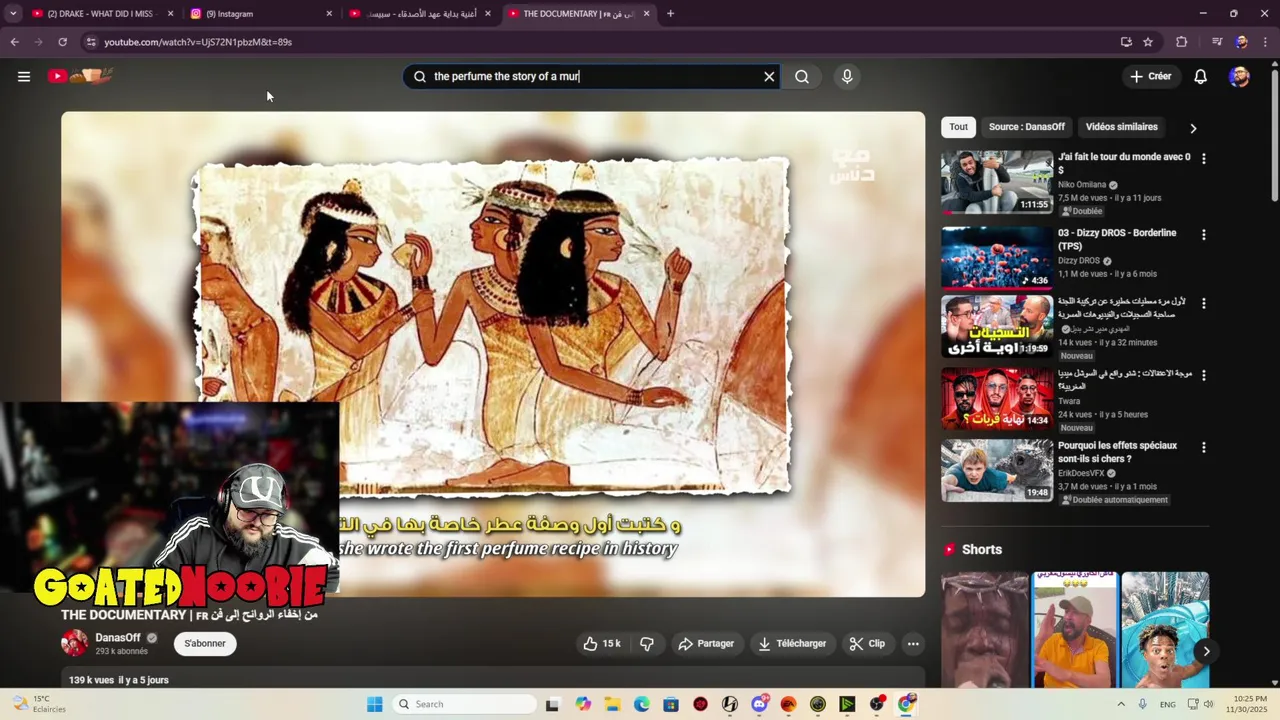This screenshot has height=720, width=1280.
Task: Open Copilot from taskbar
Action: [x=583, y=704]
